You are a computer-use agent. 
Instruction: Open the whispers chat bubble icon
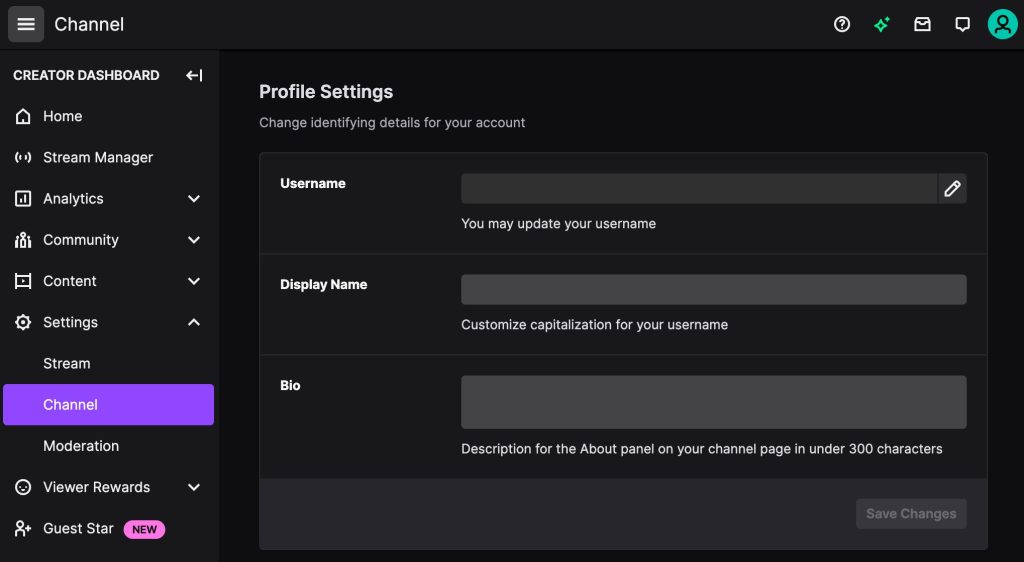(x=962, y=24)
